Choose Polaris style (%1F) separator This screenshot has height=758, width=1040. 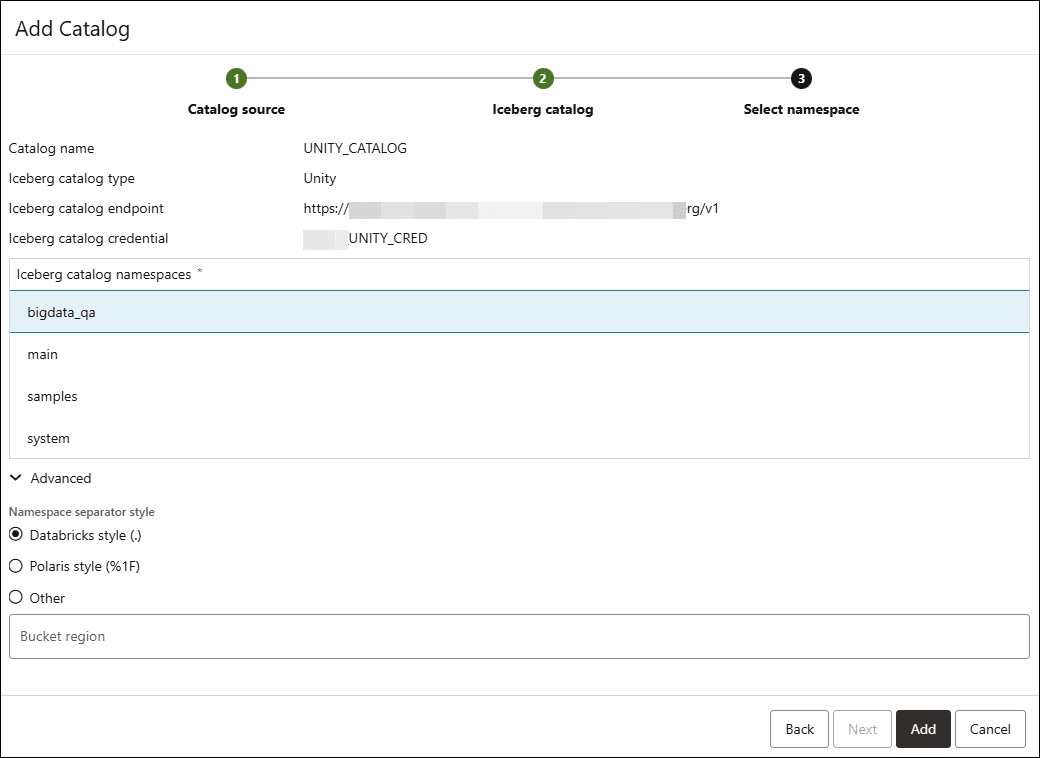tap(16, 566)
